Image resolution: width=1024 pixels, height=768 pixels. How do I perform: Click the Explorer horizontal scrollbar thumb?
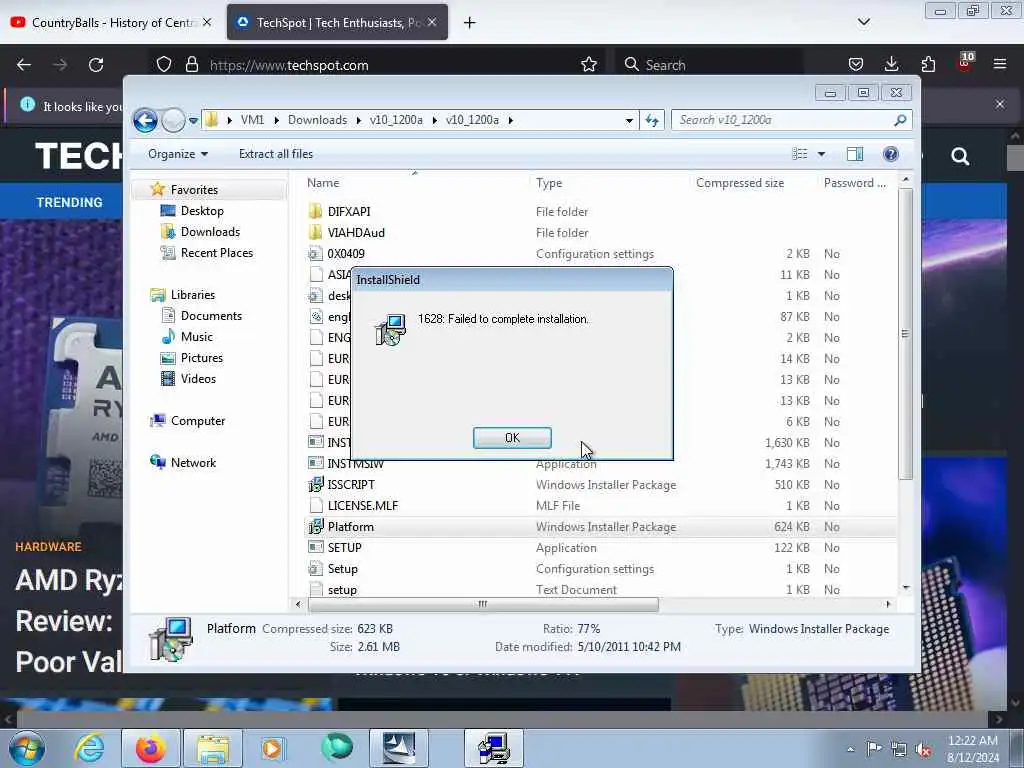click(x=483, y=604)
